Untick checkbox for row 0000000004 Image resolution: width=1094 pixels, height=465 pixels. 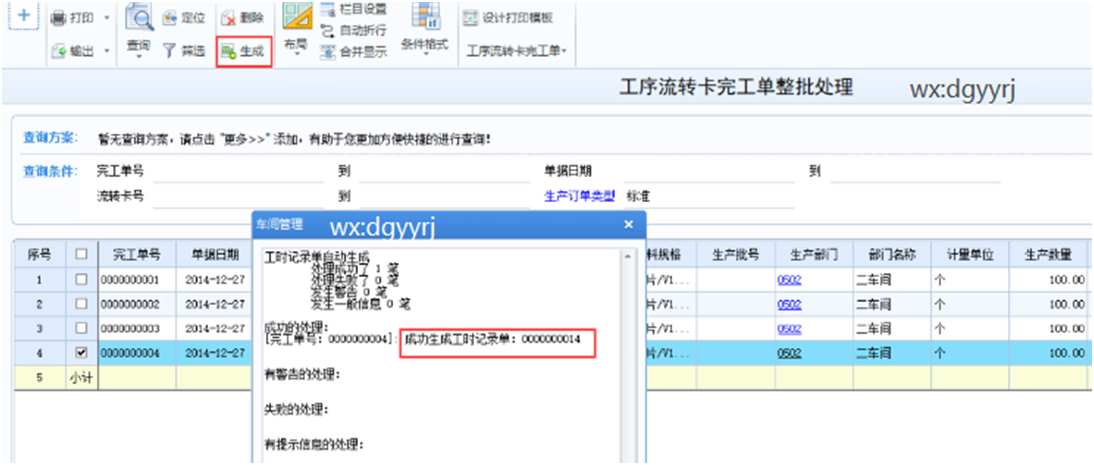click(x=82, y=353)
